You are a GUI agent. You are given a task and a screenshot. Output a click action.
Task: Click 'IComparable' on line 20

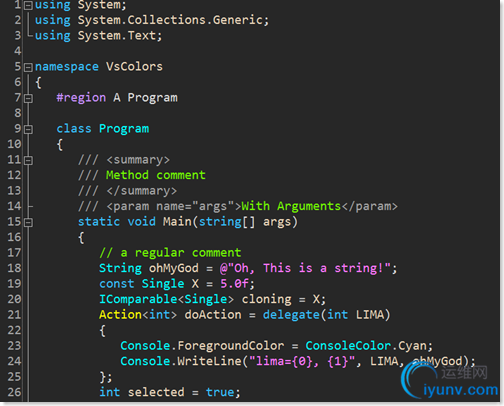pyautogui.click(x=138, y=299)
